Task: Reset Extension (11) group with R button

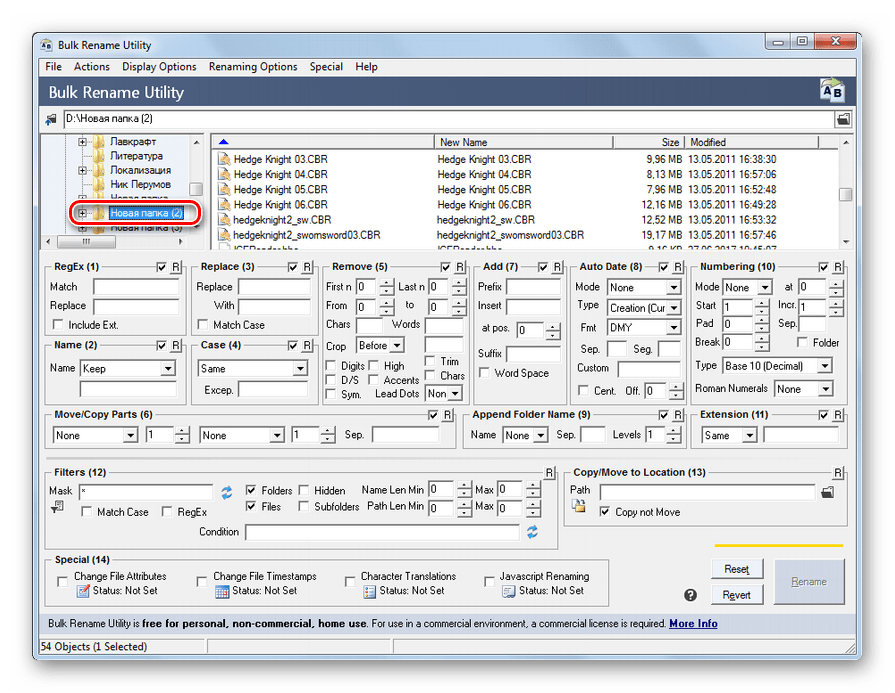Action: pyautogui.click(x=838, y=415)
